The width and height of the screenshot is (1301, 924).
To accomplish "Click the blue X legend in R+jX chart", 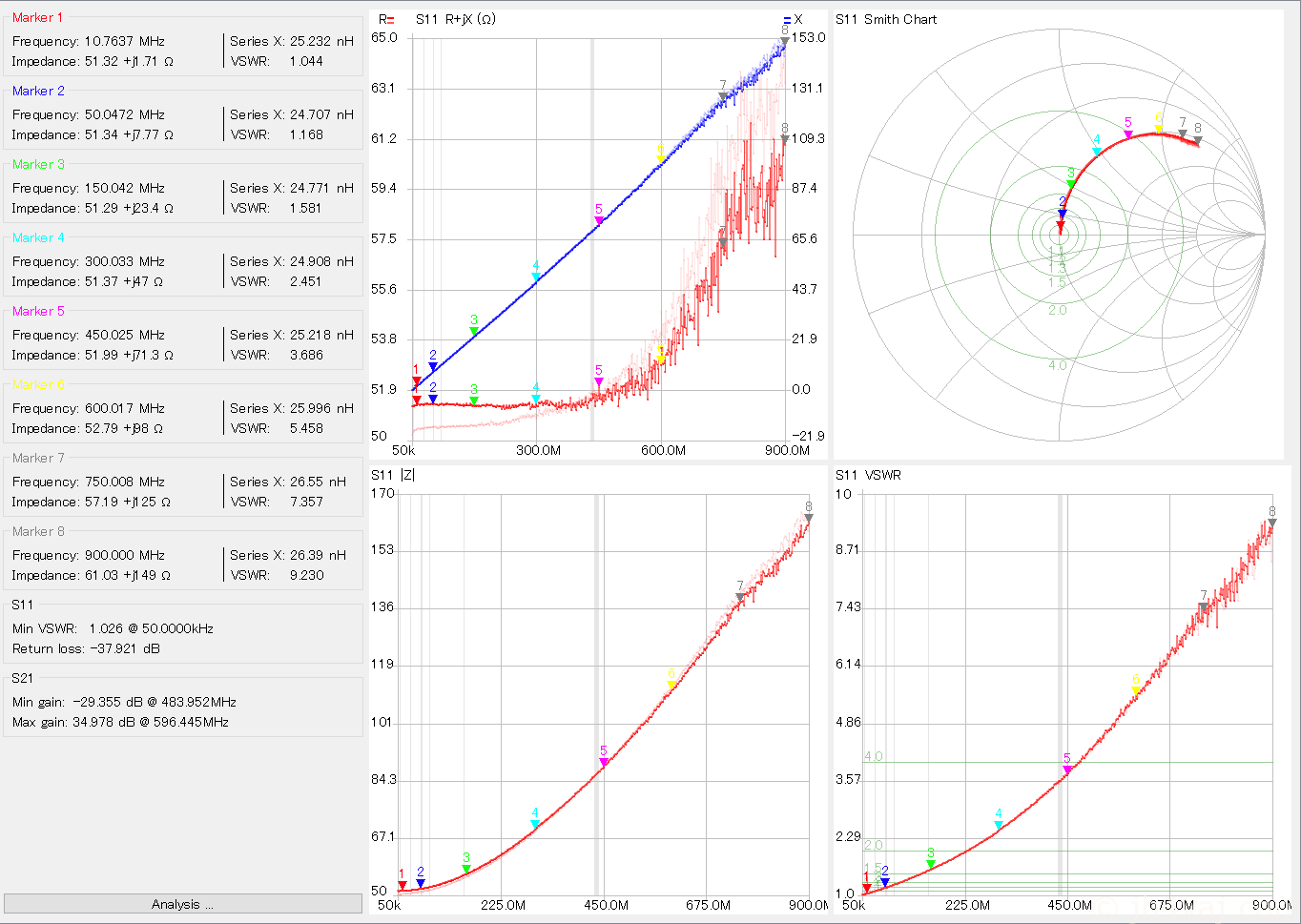I will pyautogui.click(x=793, y=19).
